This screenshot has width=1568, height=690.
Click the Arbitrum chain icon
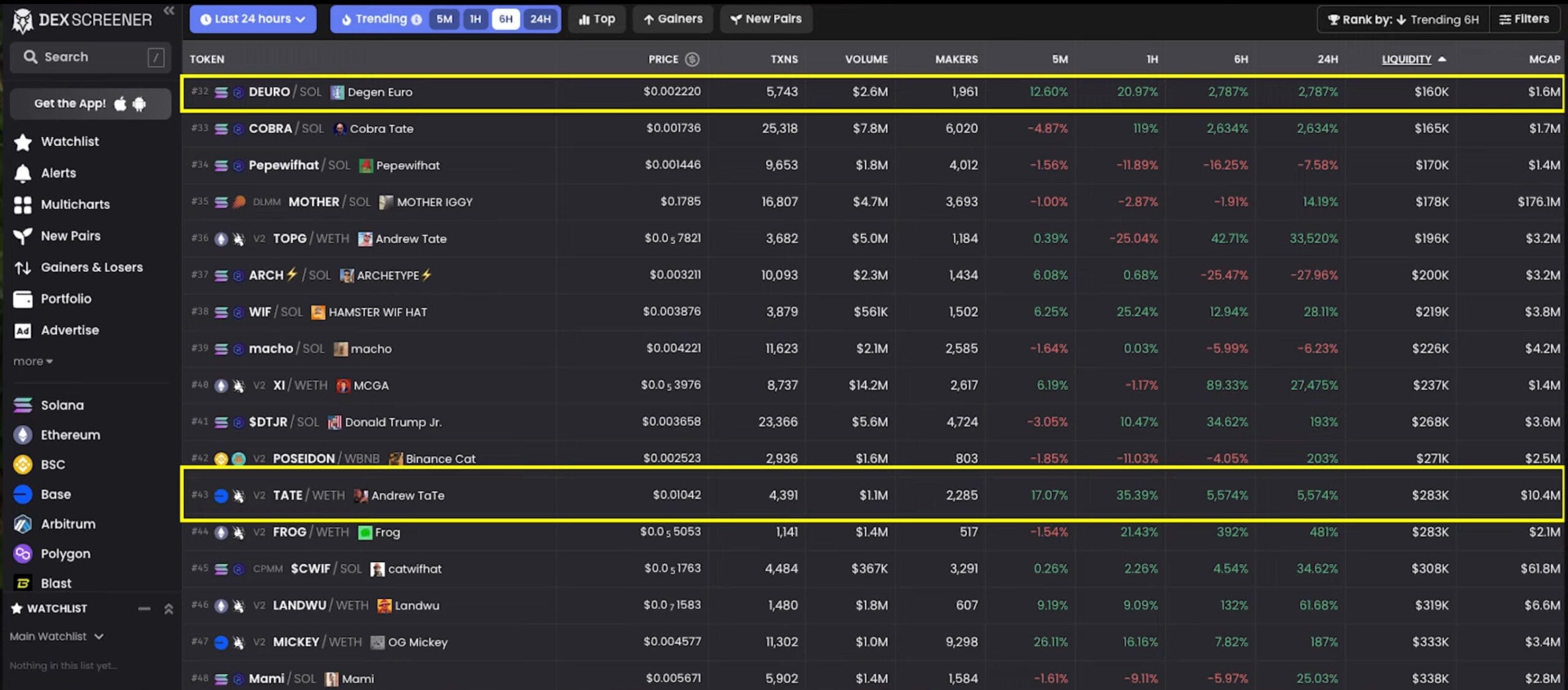click(23, 524)
